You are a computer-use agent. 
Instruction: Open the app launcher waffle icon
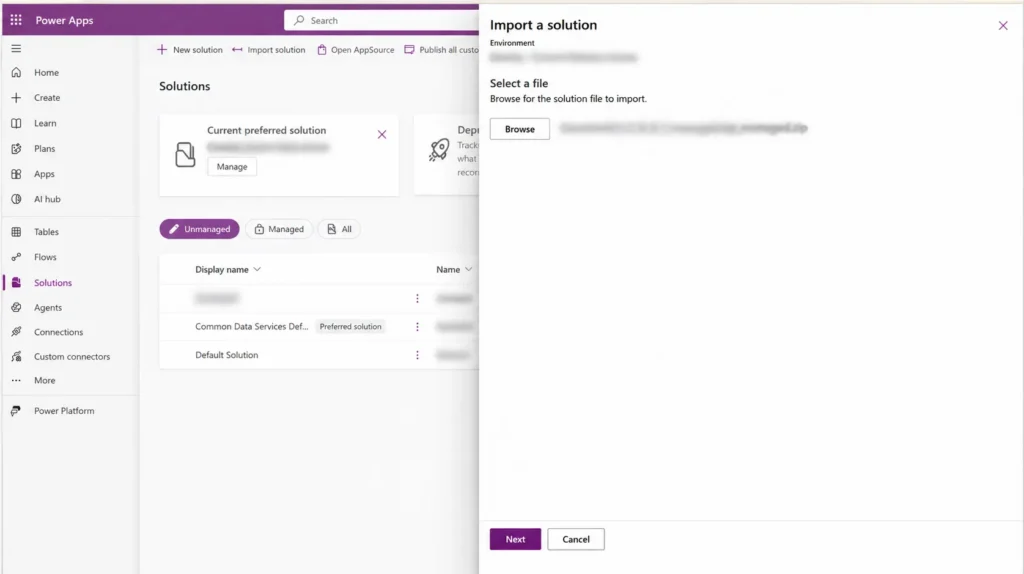click(16, 20)
